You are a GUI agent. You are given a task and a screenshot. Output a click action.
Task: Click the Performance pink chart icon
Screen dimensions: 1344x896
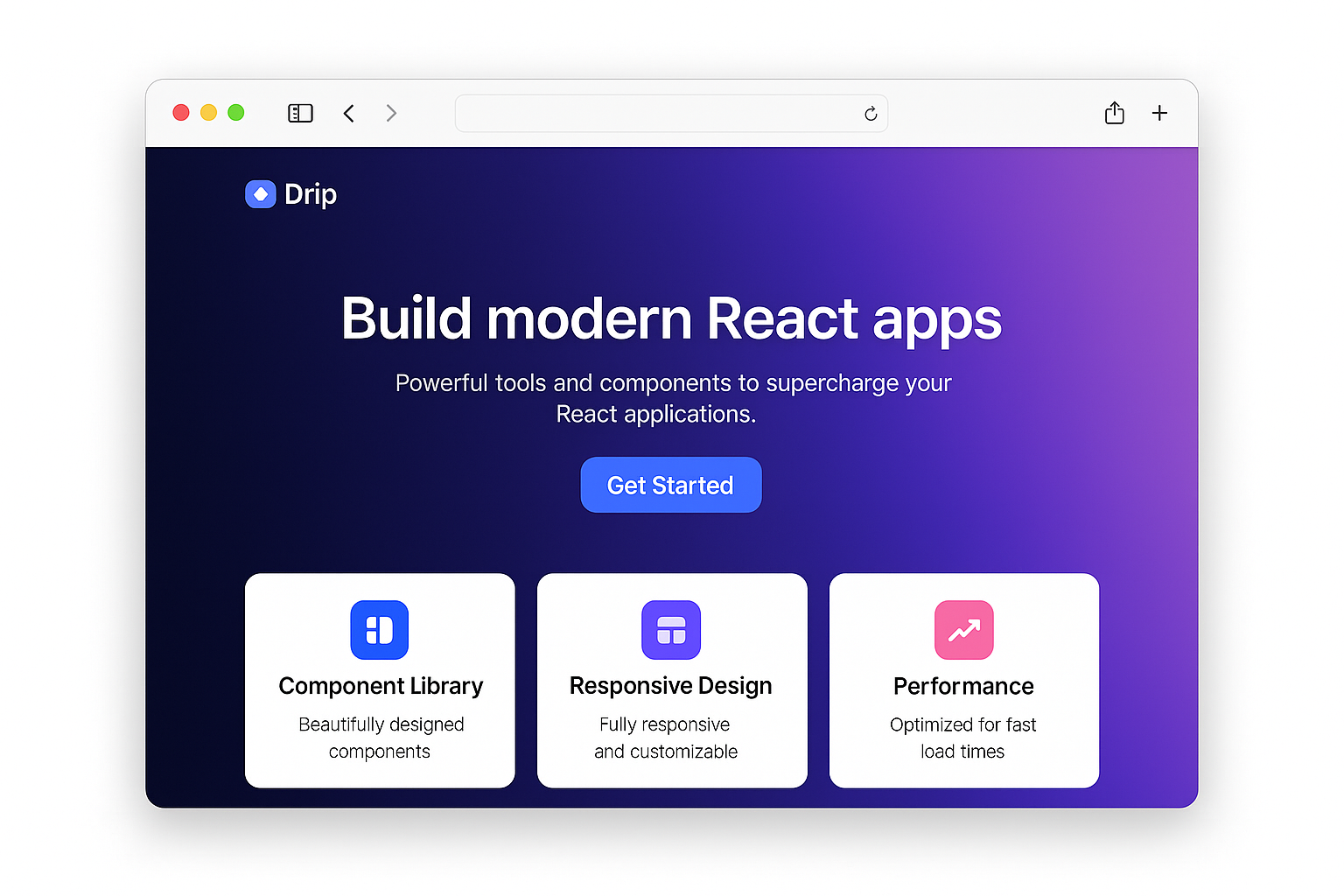click(964, 630)
